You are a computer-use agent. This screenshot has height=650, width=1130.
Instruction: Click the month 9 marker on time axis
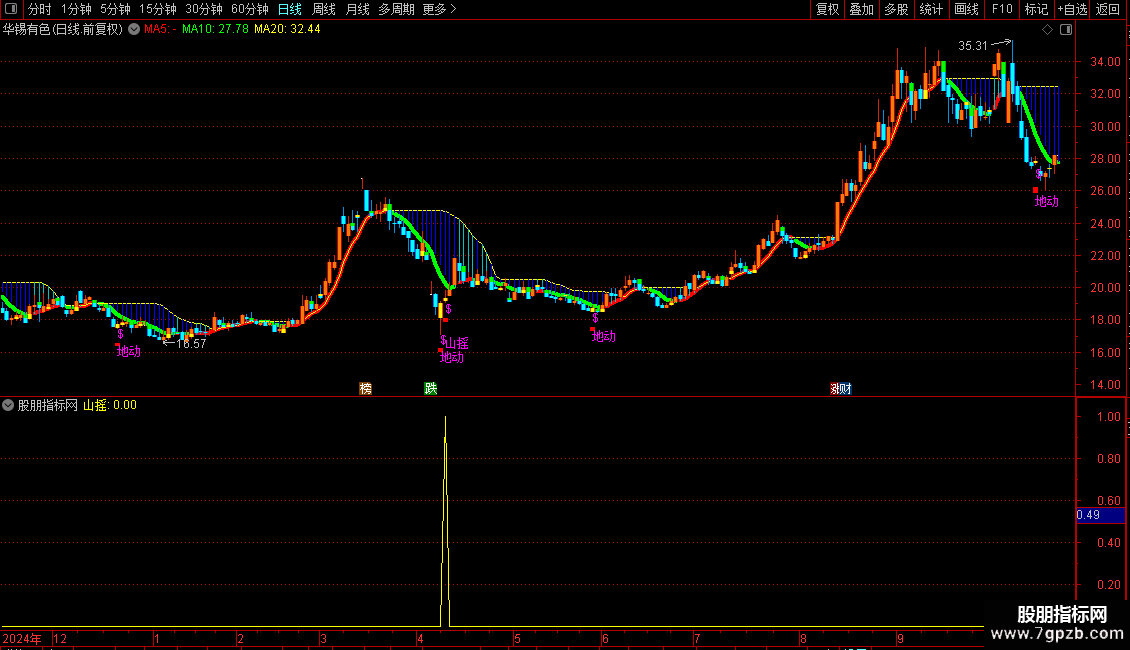(900, 638)
